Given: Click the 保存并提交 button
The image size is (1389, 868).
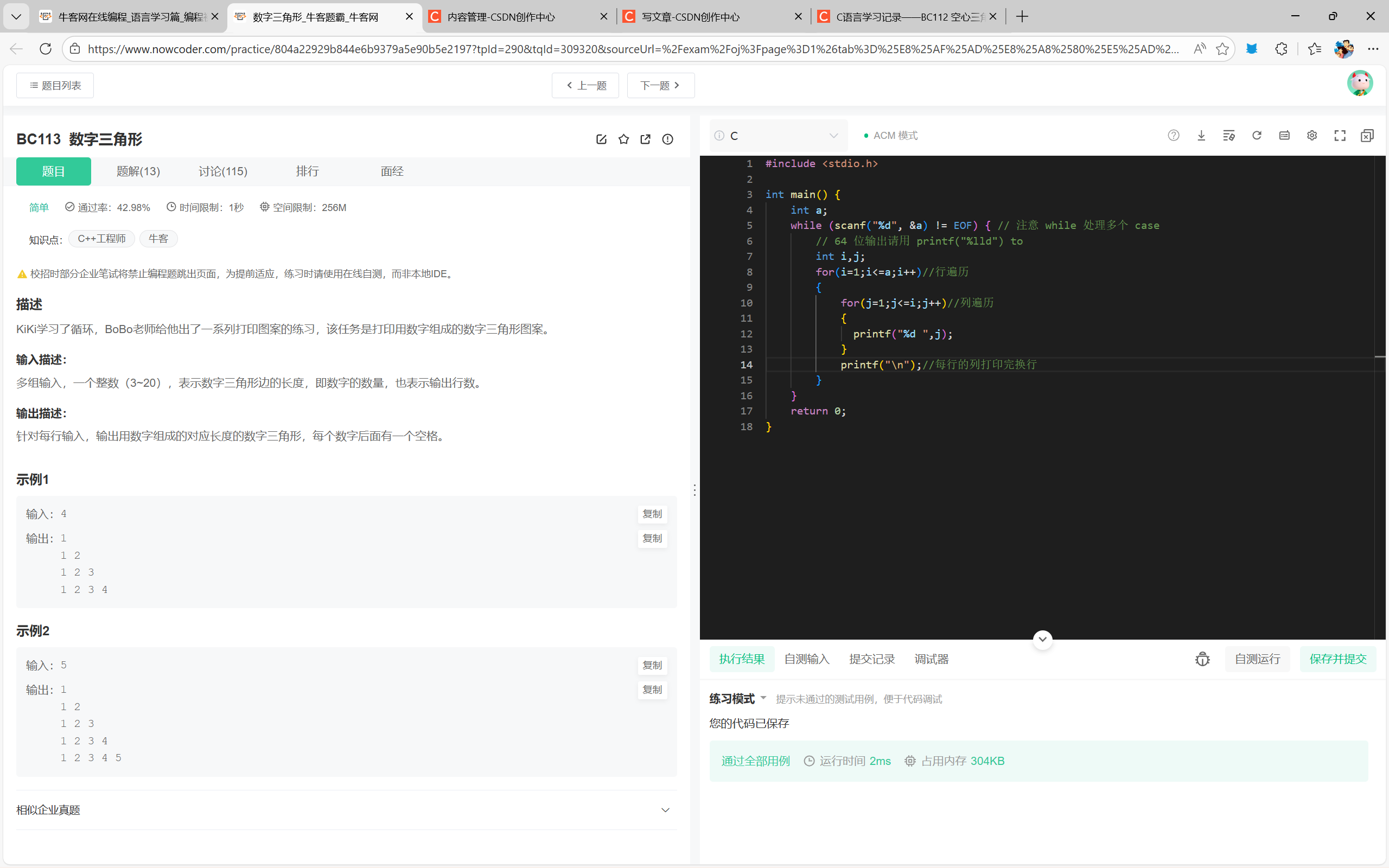Looking at the screenshot, I should pyautogui.click(x=1337, y=659).
